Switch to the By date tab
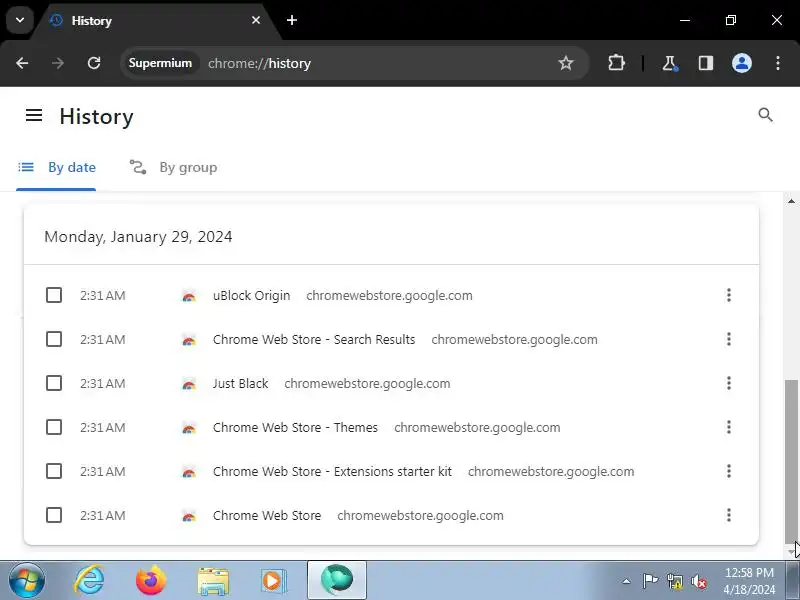 pos(56,167)
